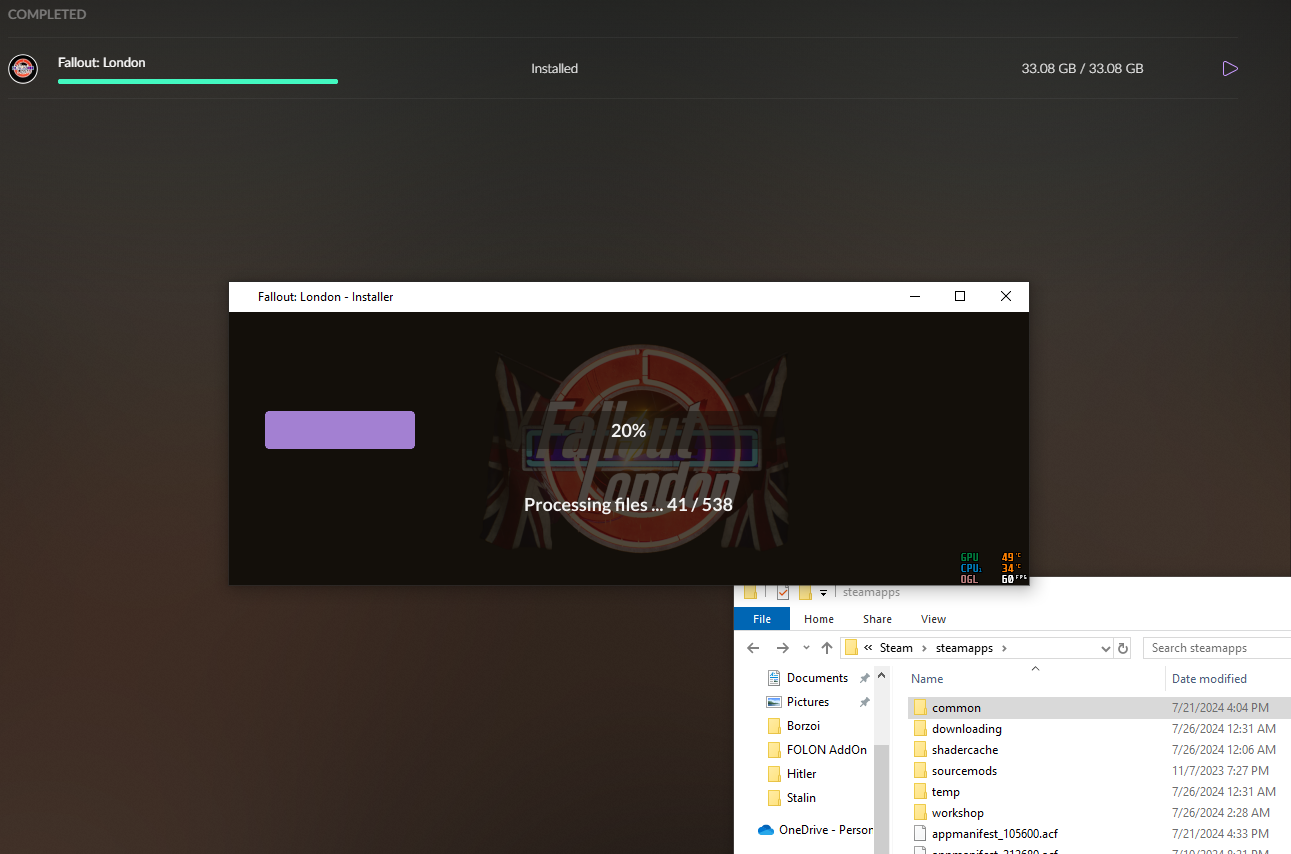Click the New folder quick access toolbar icon

tap(805, 592)
